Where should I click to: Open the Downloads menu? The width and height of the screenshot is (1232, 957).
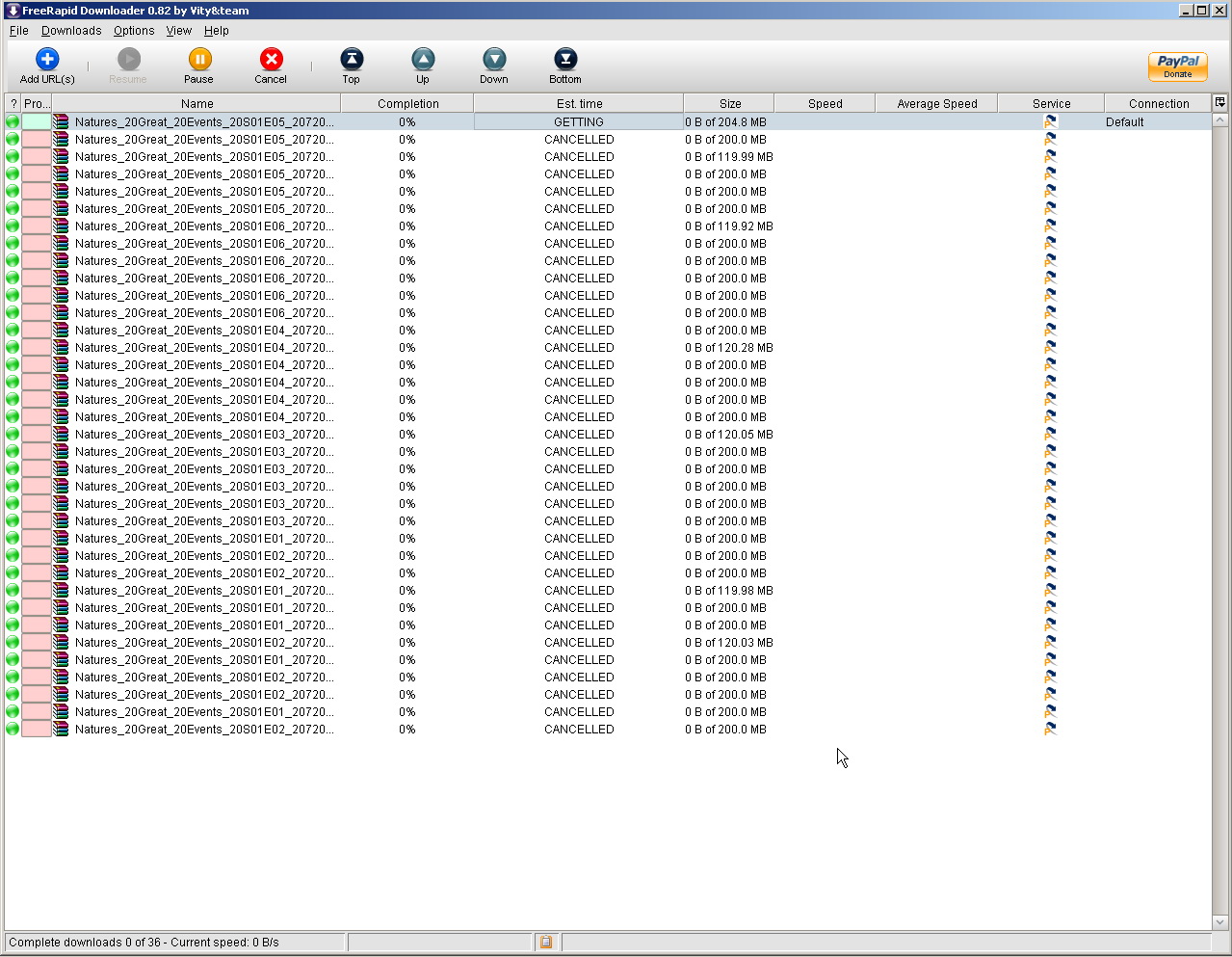[x=71, y=31]
